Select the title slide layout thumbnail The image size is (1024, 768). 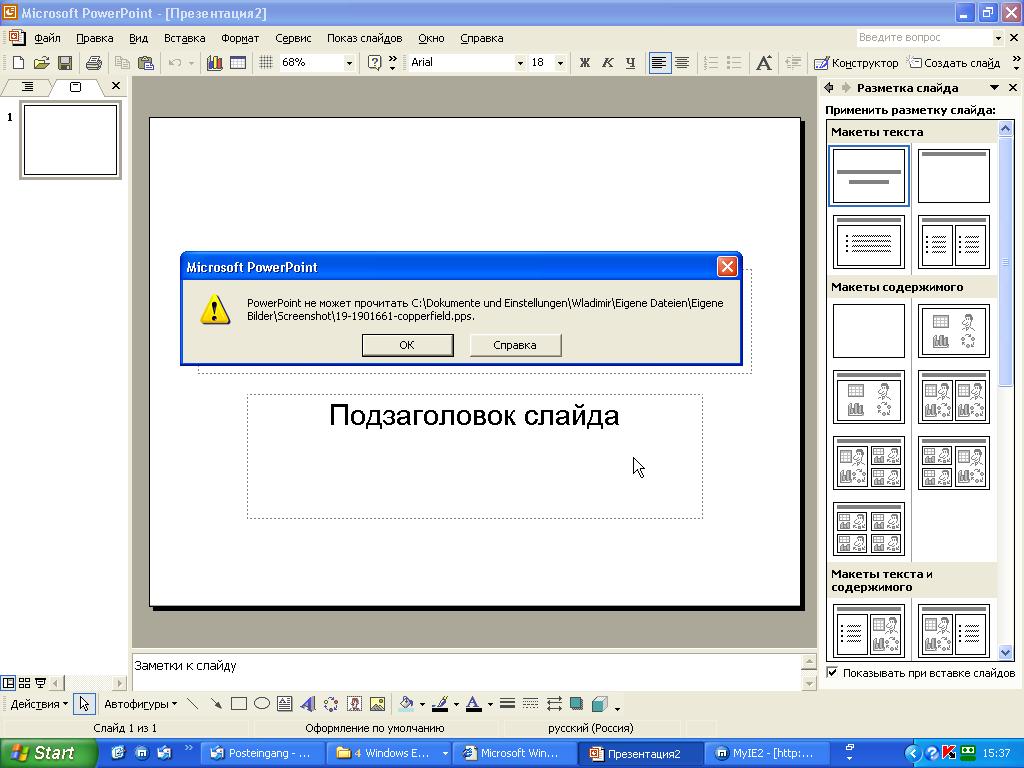point(869,176)
